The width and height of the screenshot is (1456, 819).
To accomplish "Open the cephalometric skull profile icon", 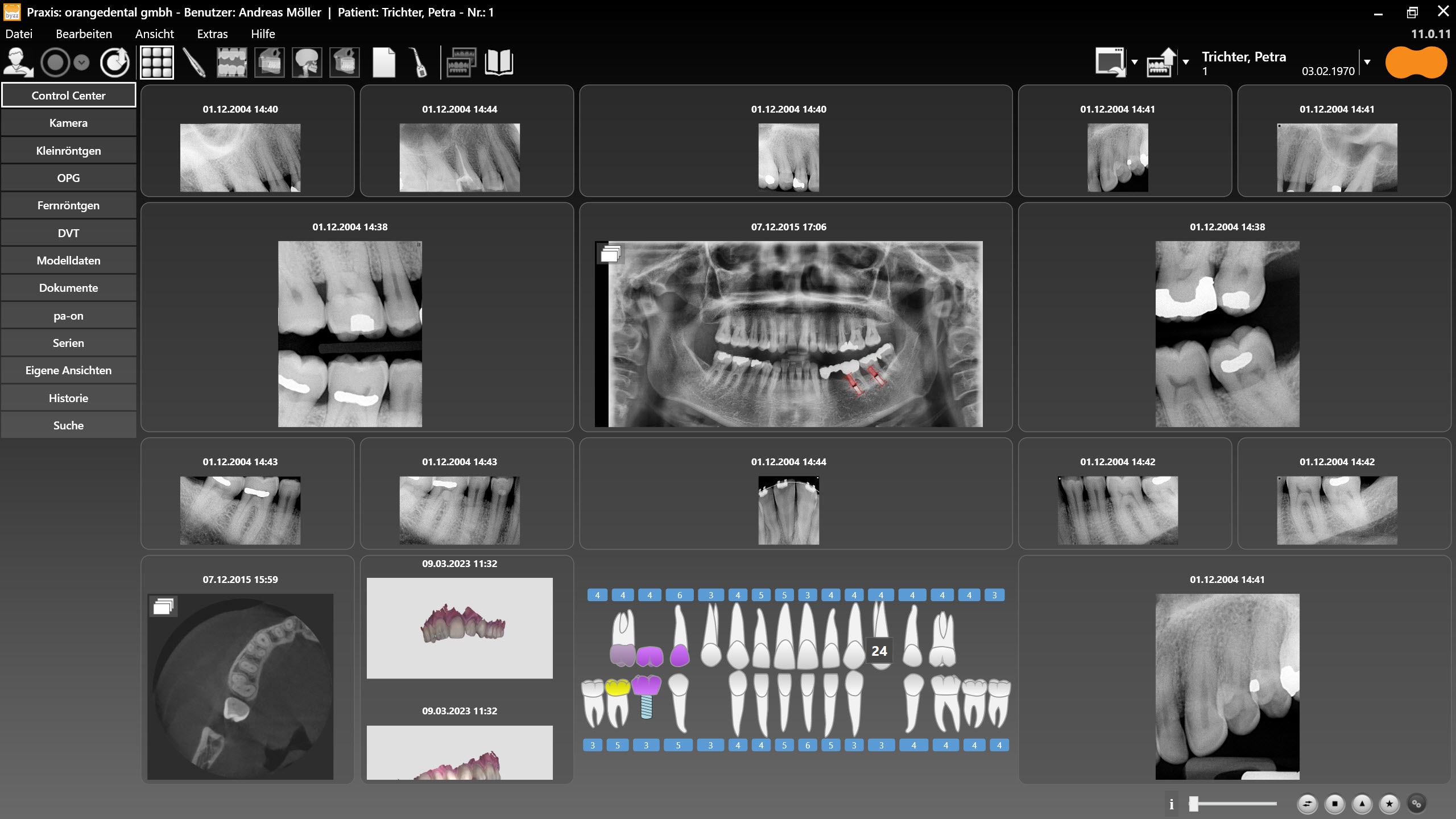I will pos(307,63).
